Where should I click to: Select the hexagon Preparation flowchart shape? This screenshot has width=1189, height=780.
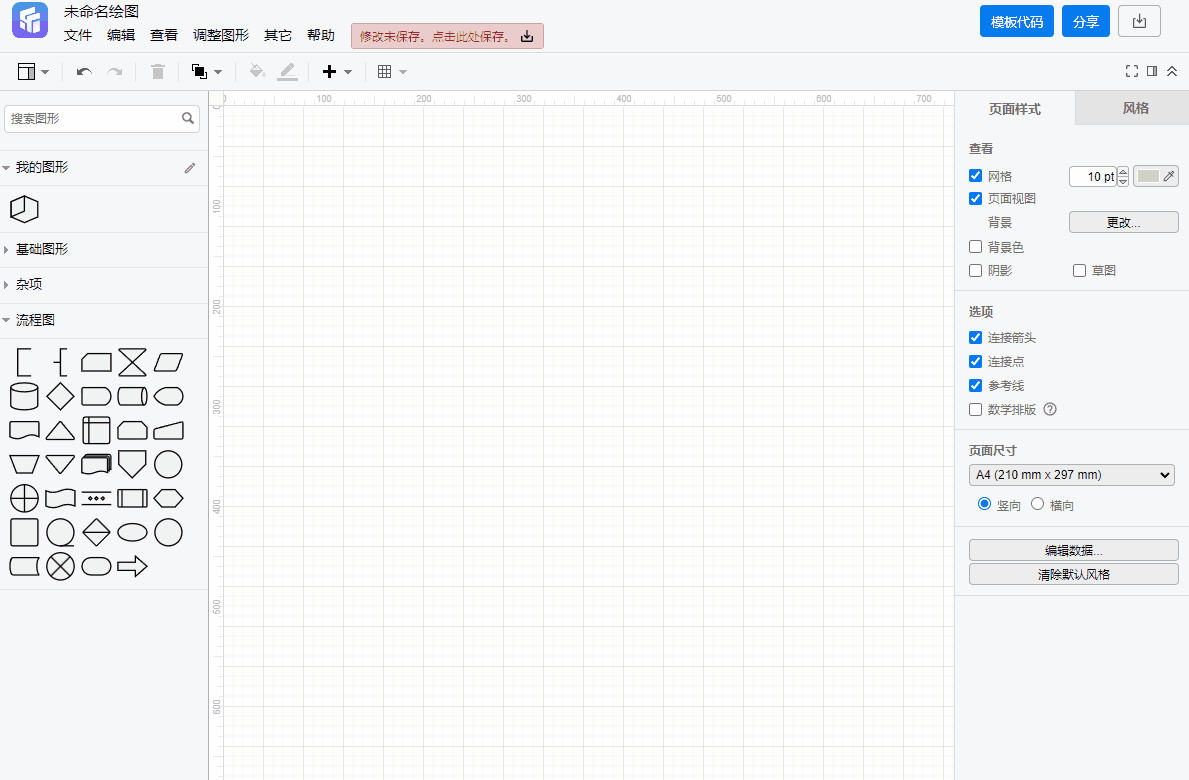[168, 499]
